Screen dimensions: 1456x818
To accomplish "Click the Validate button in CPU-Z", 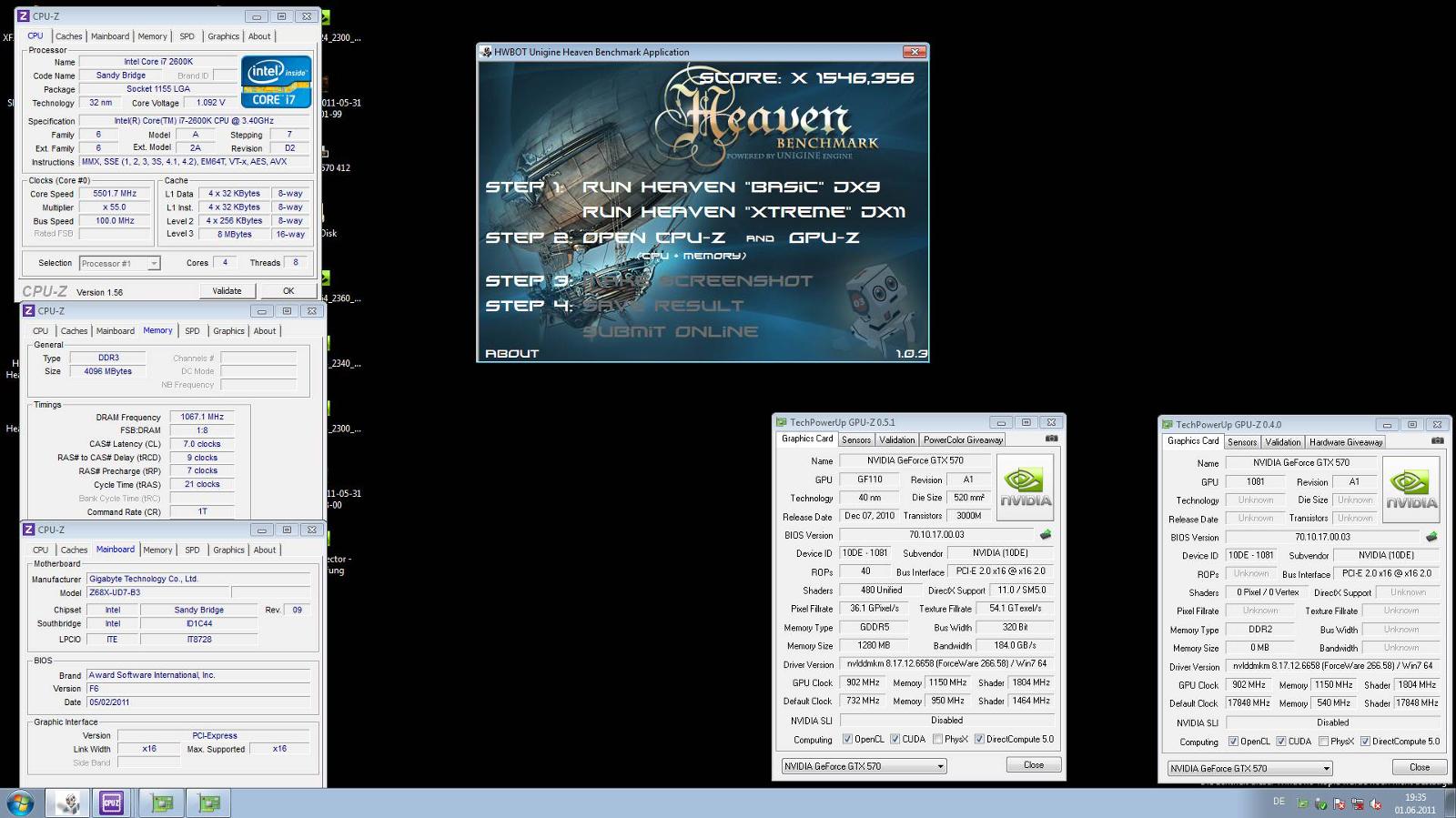I will coord(227,290).
